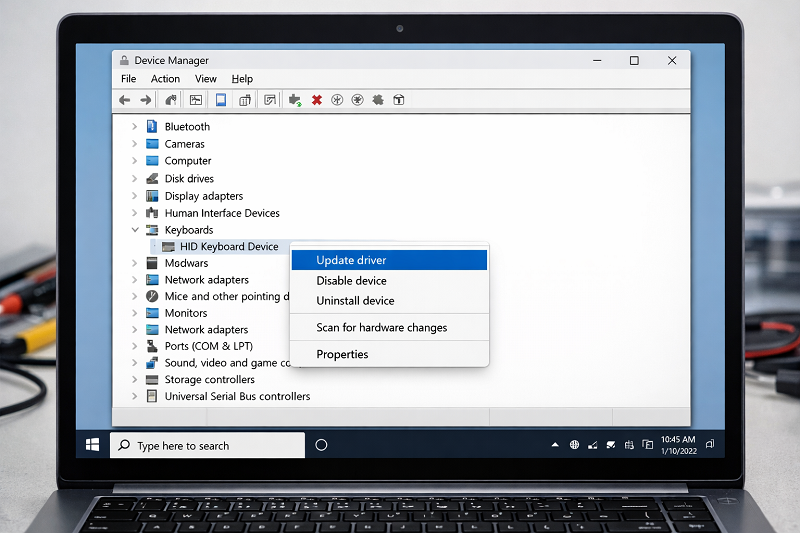
Task: Click the curved up-arrow toolbar icon
Action: [x=171, y=100]
